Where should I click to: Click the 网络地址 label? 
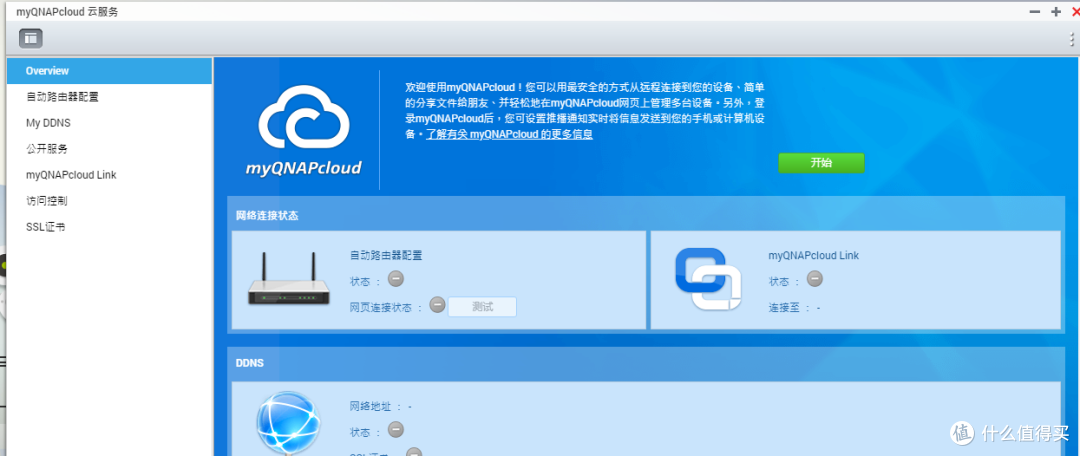[375, 406]
